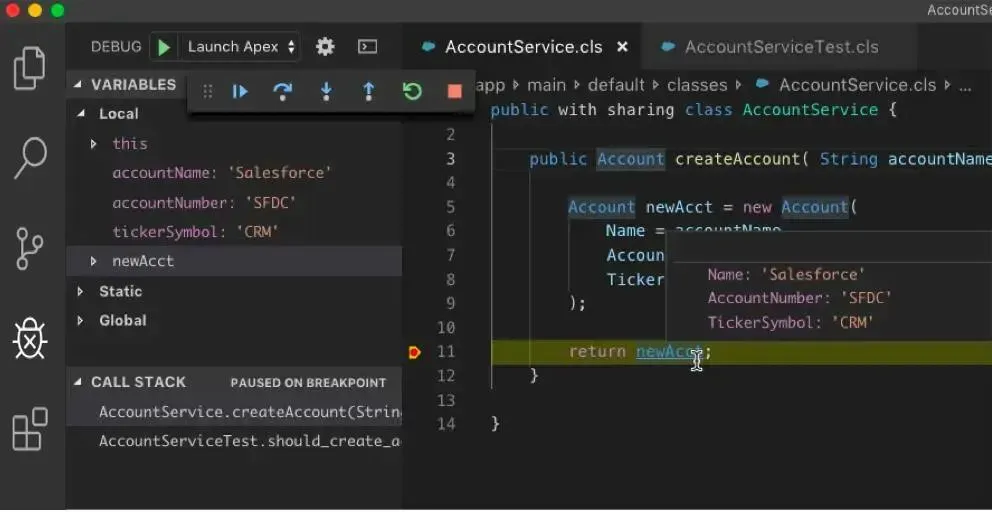
Task: Click the DEBUG panel title
Action: point(116,47)
